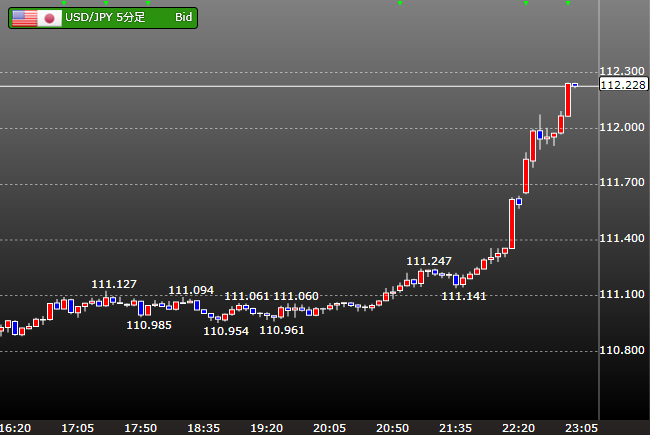Viewport: 650px width, 435px height.
Task: Click the 20:05 time axis label
Action: click(x=330, y=428)
